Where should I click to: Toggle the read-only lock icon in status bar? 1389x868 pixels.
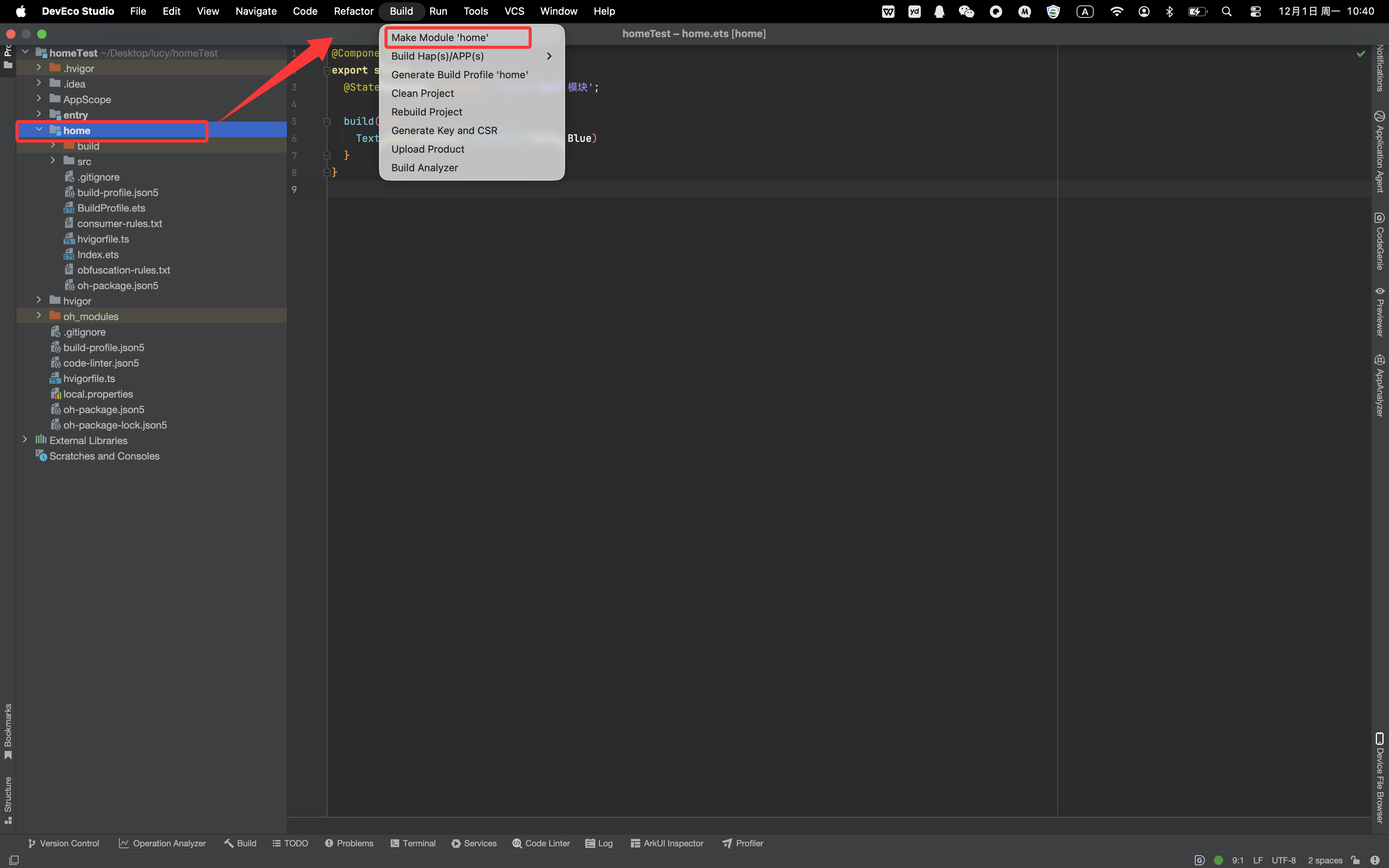(1356, 860)
